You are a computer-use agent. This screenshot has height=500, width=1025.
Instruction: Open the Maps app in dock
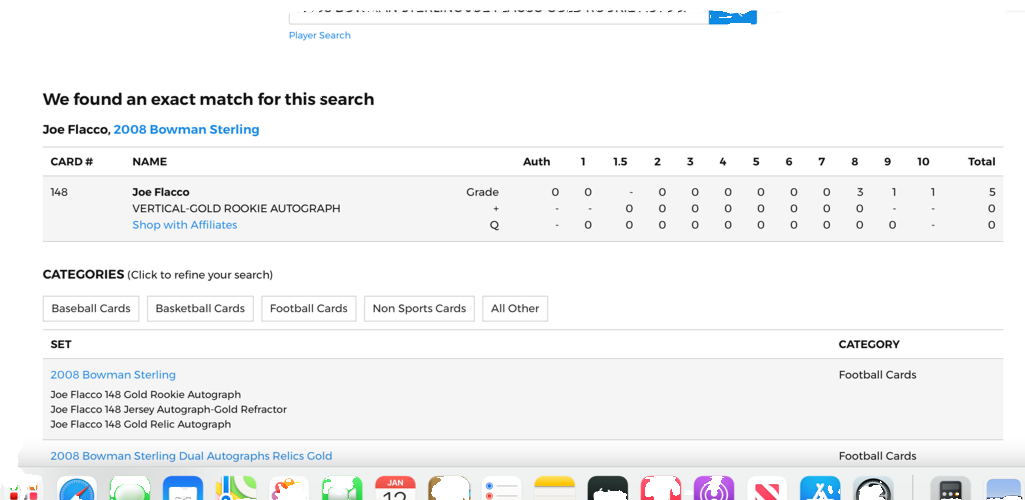click(236, 490)
